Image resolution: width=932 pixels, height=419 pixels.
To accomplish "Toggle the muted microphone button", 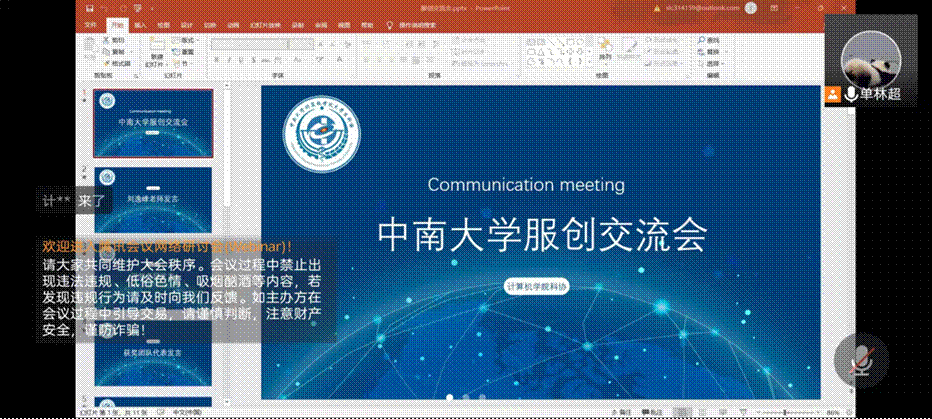I will point(859,359).
